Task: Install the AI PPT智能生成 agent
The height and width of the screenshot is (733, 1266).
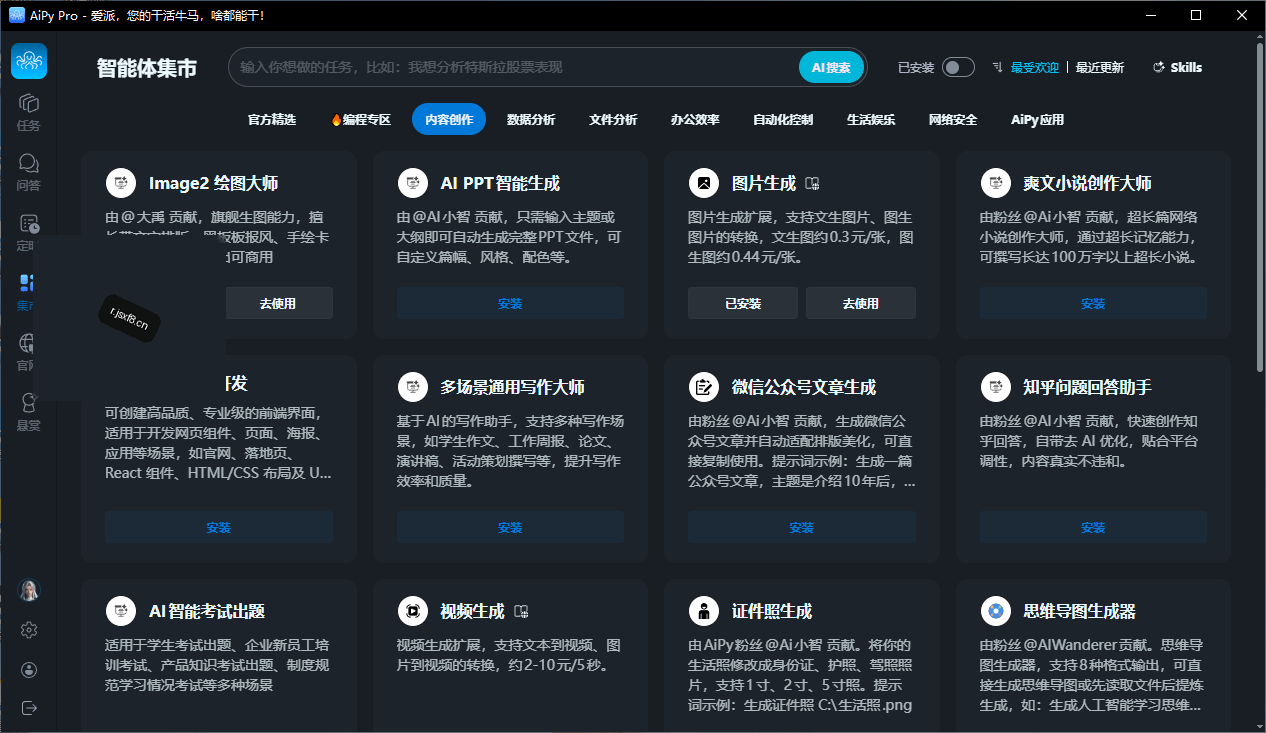Action: [x=510, y=303]
